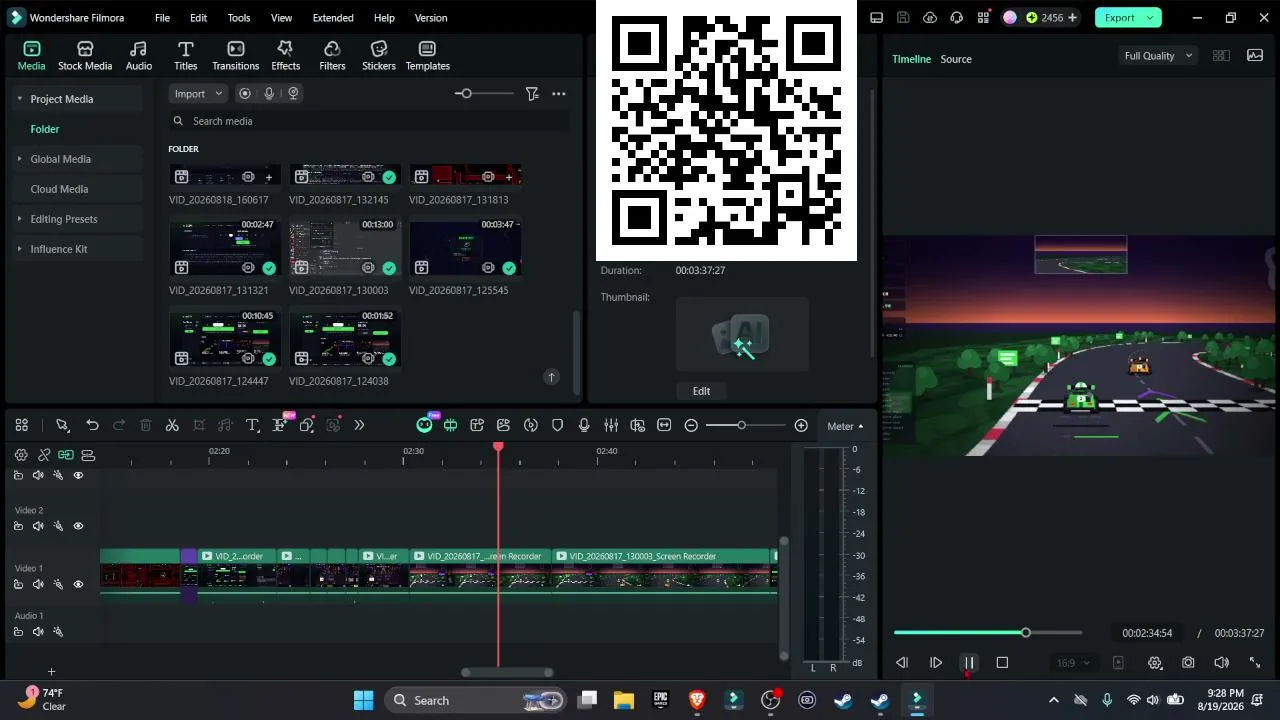
Task: Add a new track with plus button
Action: pos(51,672)
